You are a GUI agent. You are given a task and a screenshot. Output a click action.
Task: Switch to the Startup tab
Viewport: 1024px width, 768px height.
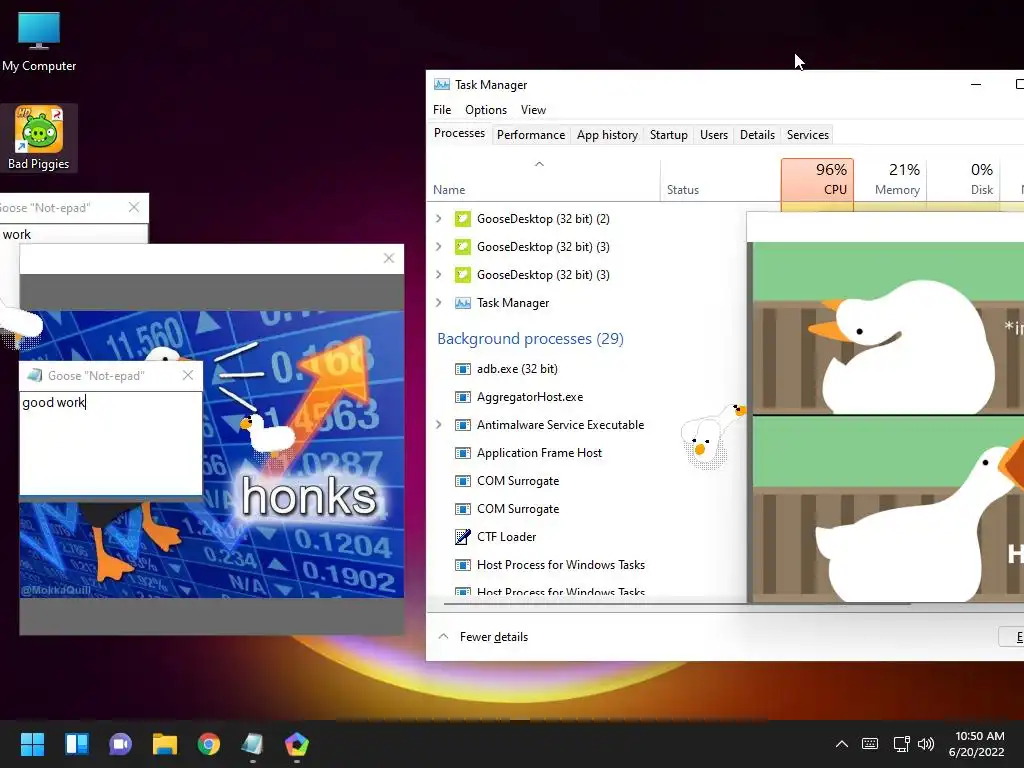(x=669, y=135)
